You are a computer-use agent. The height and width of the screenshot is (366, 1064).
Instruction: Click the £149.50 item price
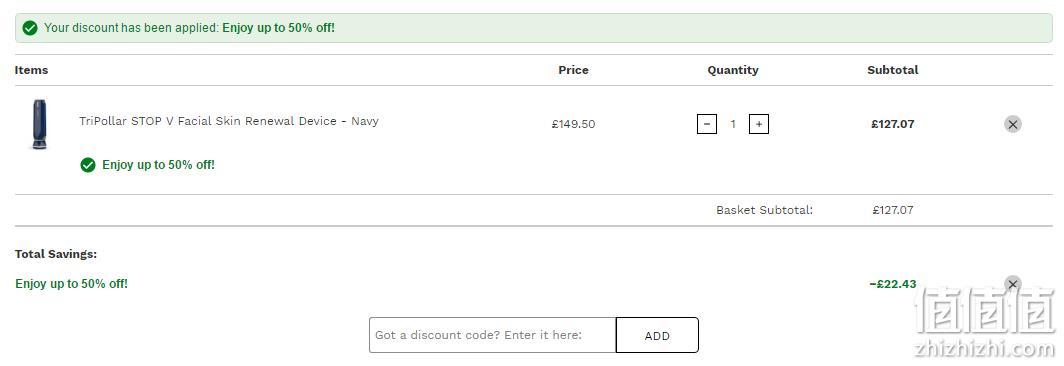[573, 124]
